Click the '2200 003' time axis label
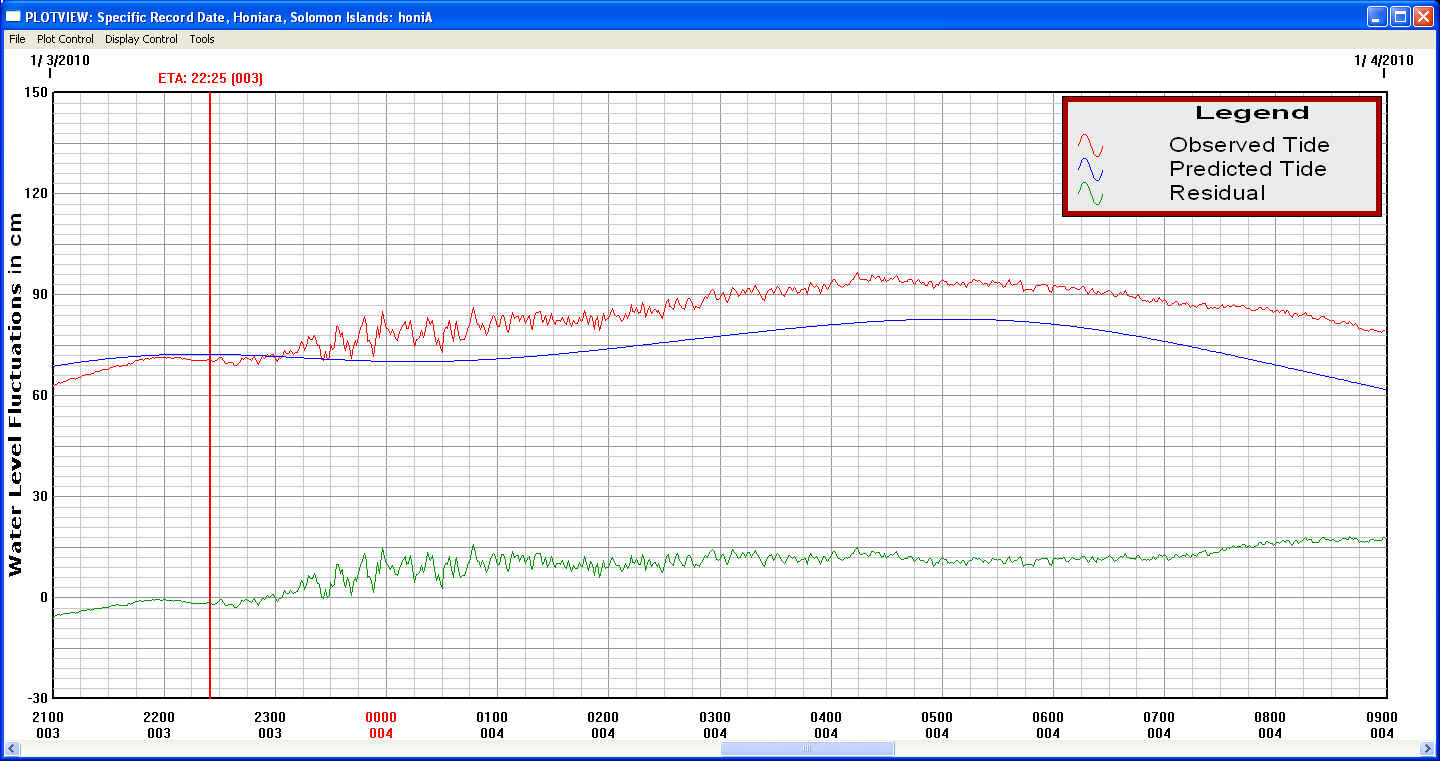 [159, 725]
